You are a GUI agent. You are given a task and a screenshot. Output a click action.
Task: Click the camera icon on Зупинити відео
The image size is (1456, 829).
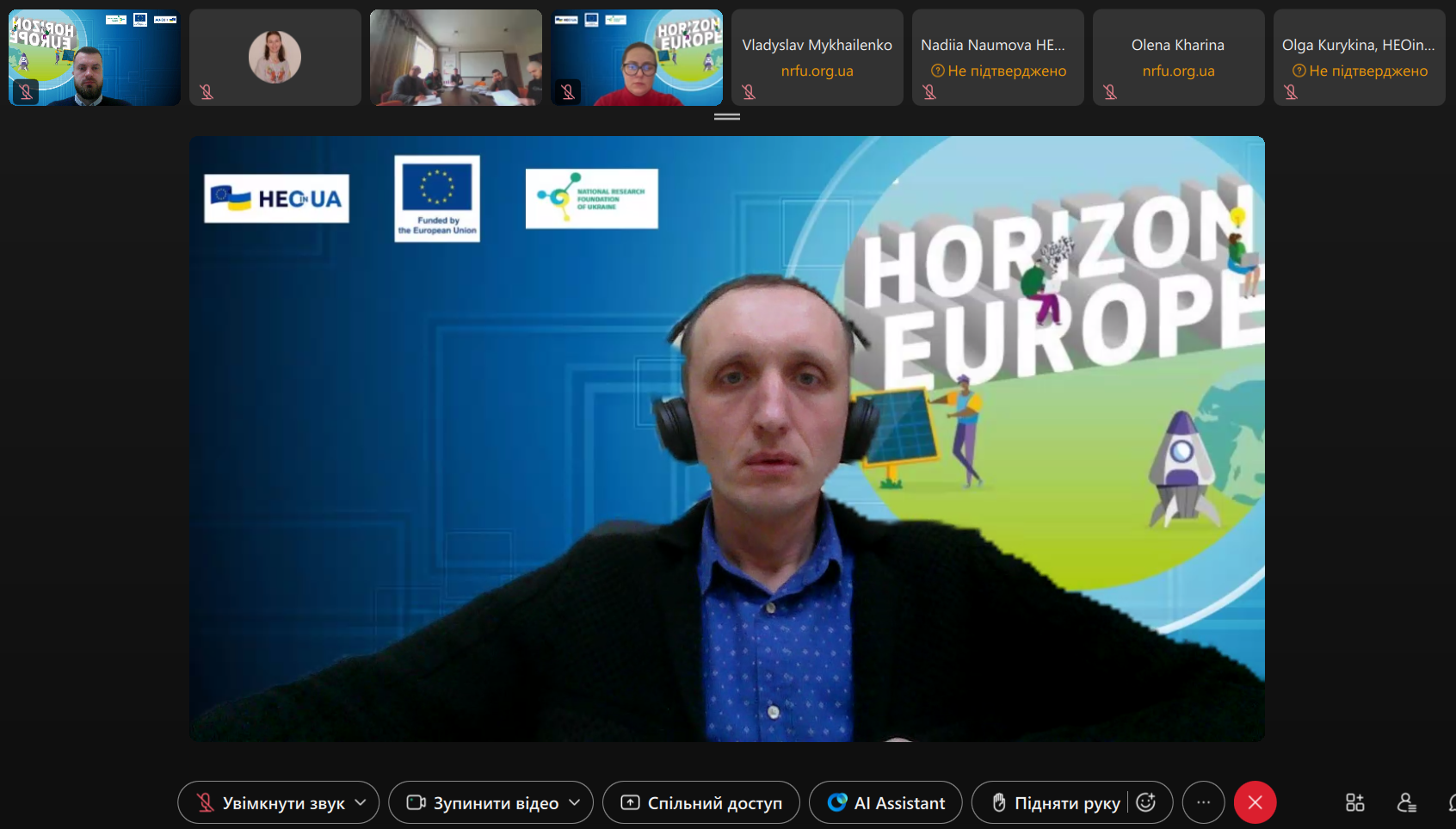416,802
